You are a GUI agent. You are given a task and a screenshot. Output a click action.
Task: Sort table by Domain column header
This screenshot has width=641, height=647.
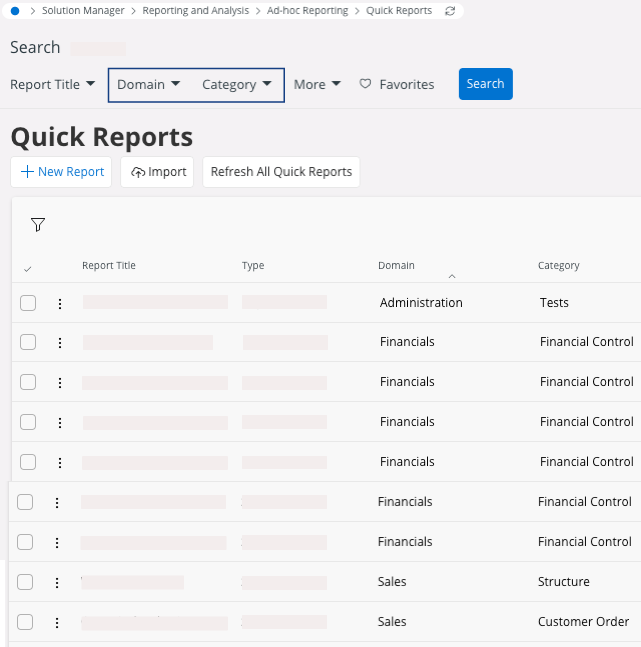(x=396, y=266)
